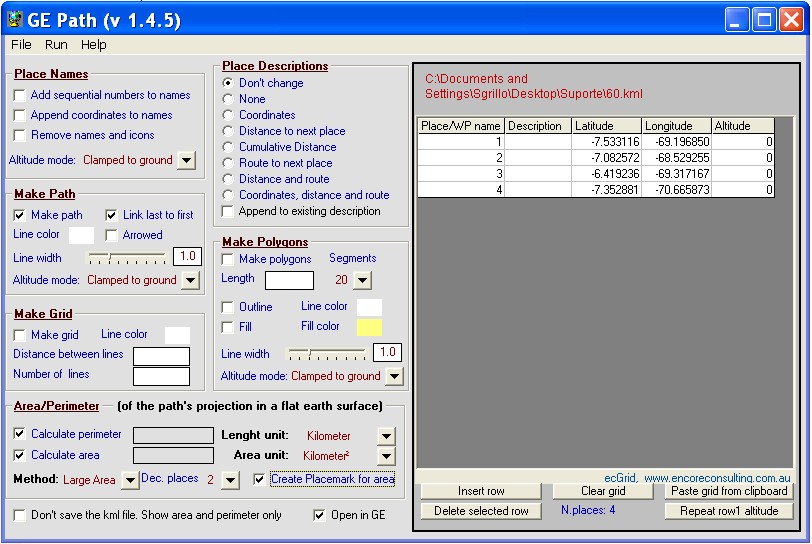Open the File menu
The image size is (812, 544).
pyautogui.click(x=21, y=45)
